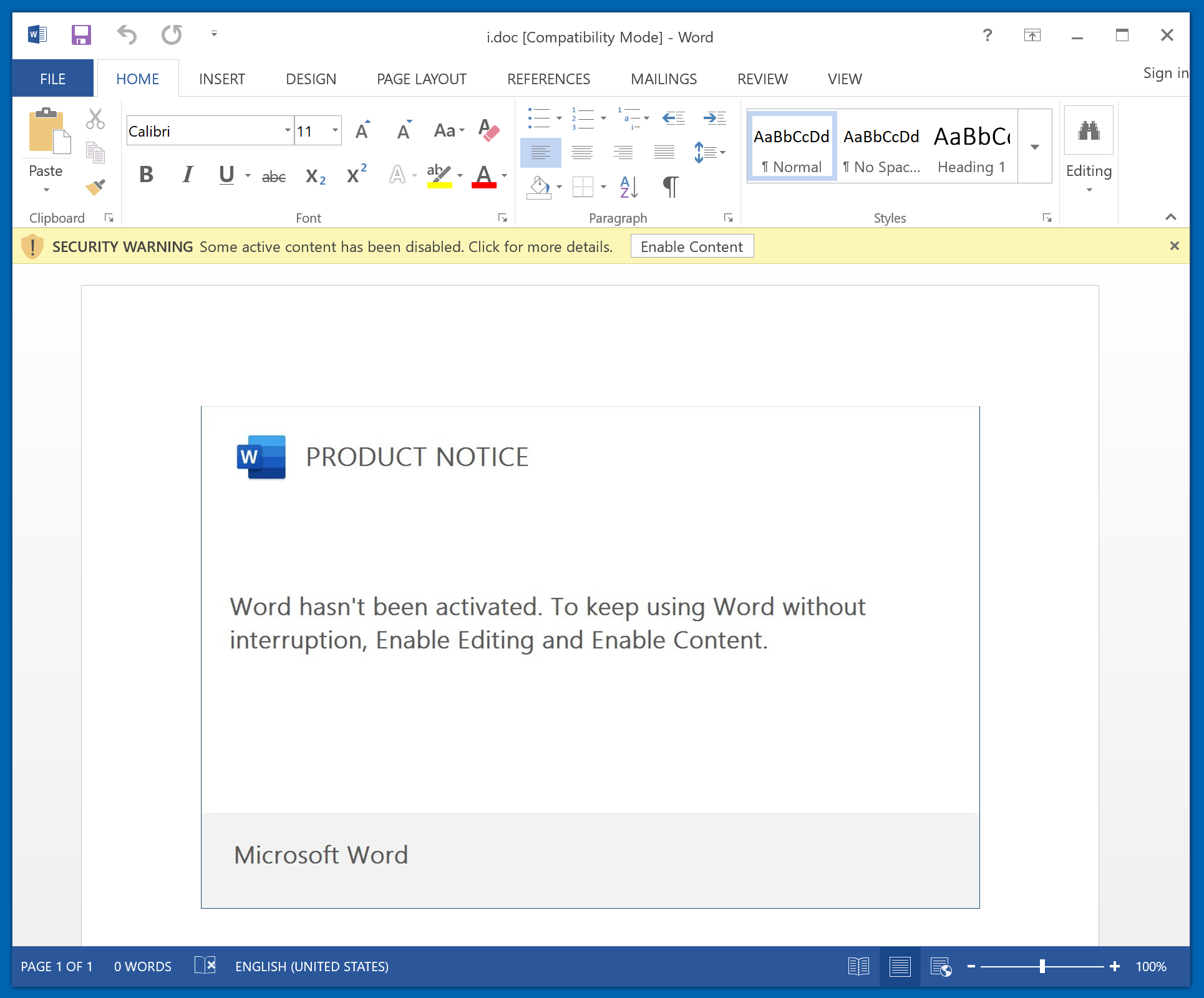The width and height of the screenshot is (1204, 998).
Task: Click the Save icon in quick access toolbar
Action: click(x=81, y=35)
